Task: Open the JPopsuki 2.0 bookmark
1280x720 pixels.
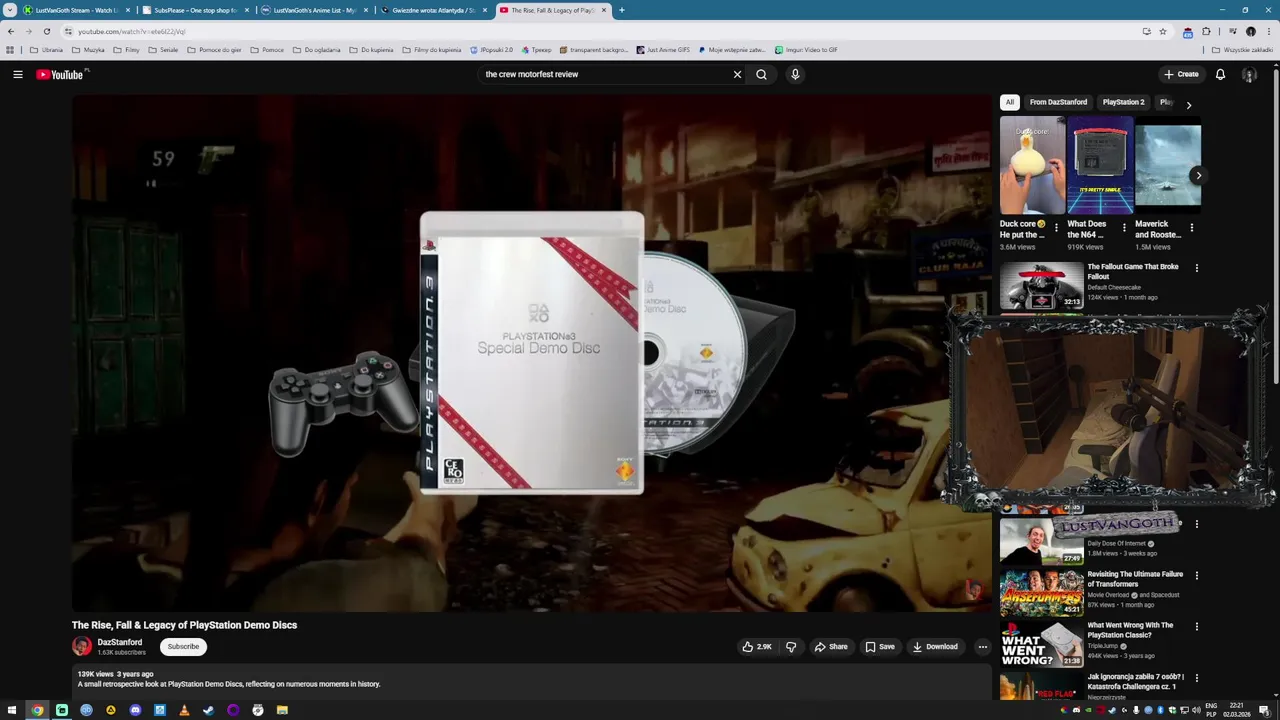Action: point(491,49)
